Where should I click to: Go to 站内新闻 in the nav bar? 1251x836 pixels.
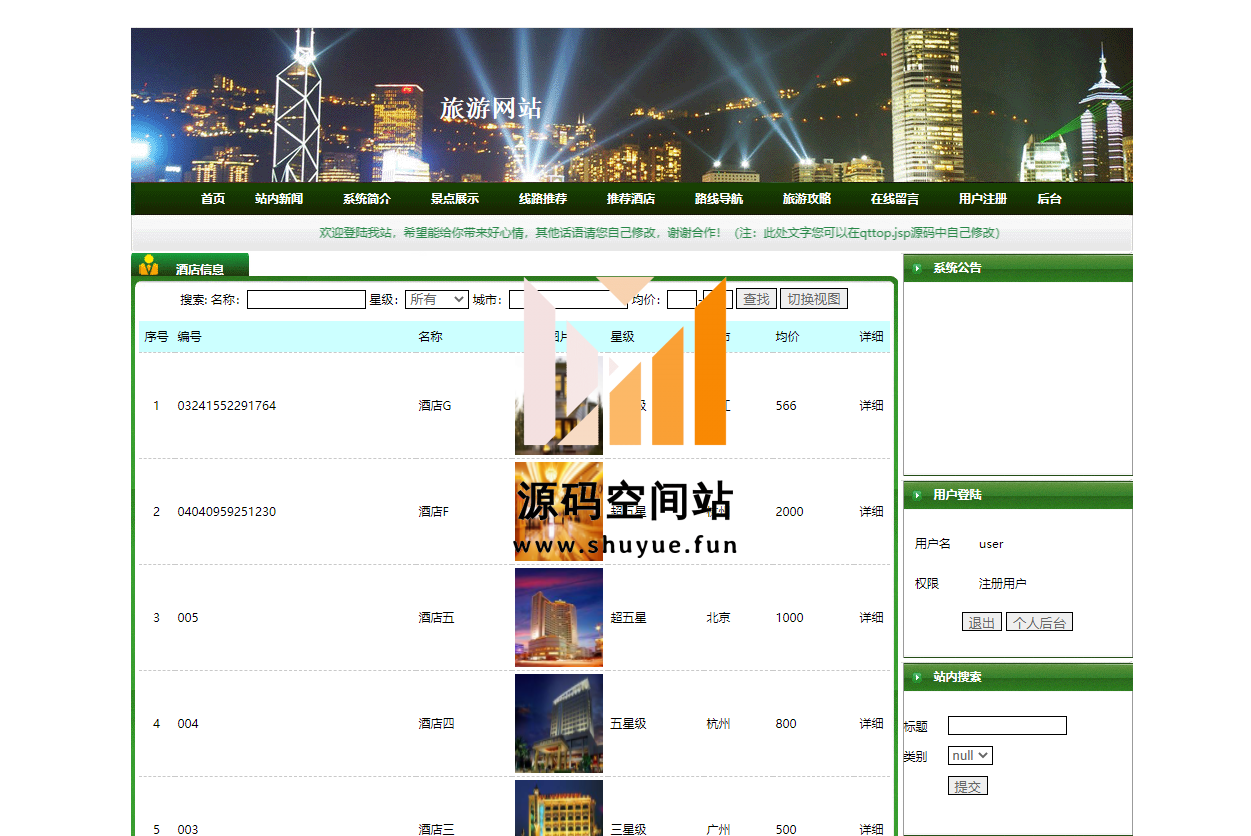(x=279, y=199)
